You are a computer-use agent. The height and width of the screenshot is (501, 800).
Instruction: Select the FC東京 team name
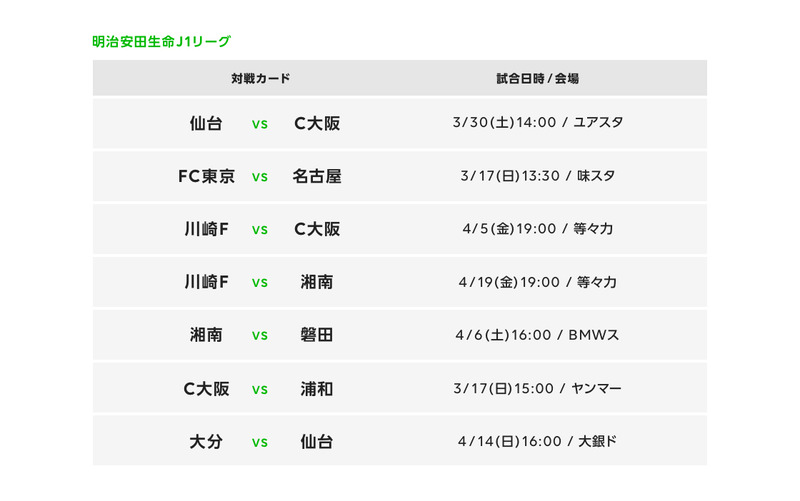[206, 177]
